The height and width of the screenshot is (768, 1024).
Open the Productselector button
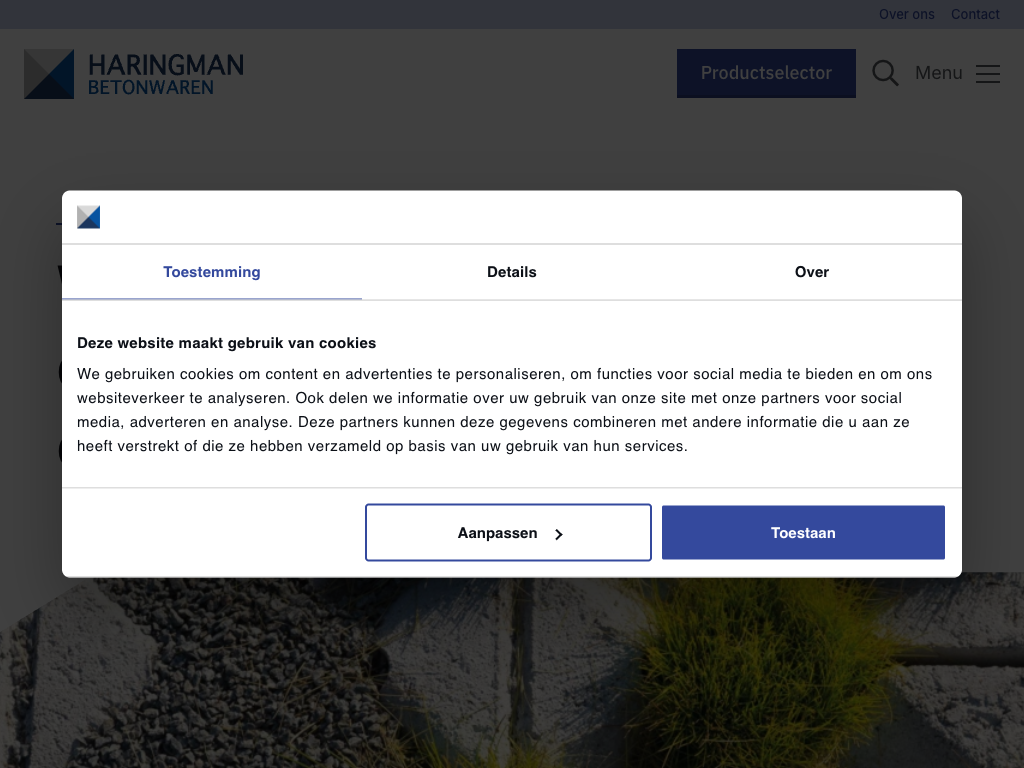pos(766,73)
